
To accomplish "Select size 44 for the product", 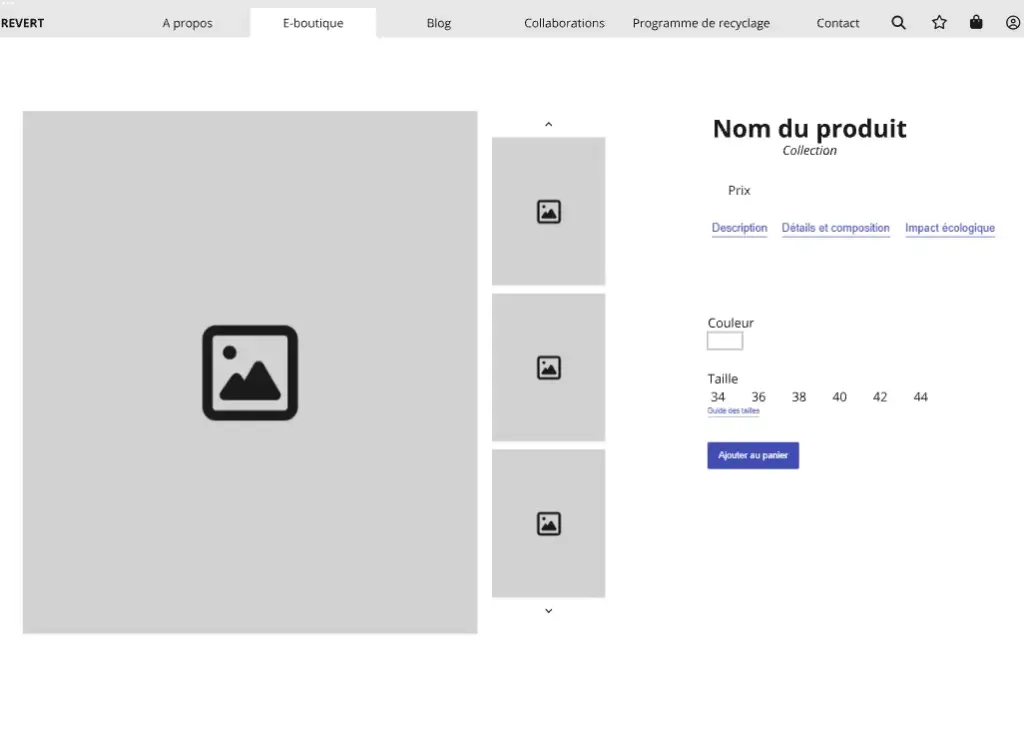I will click(920, 397).
